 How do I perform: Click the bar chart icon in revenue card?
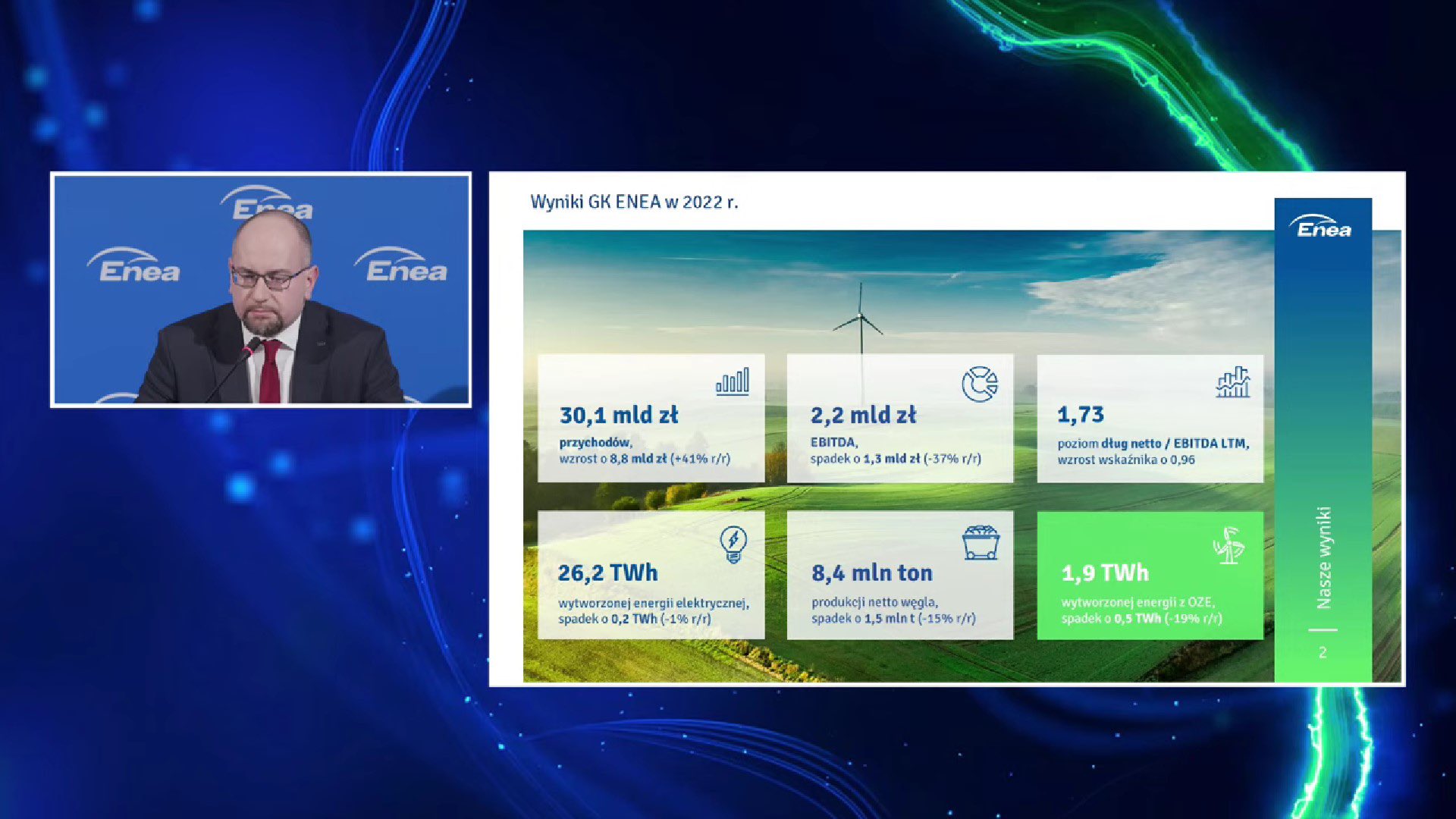(733, 381)
